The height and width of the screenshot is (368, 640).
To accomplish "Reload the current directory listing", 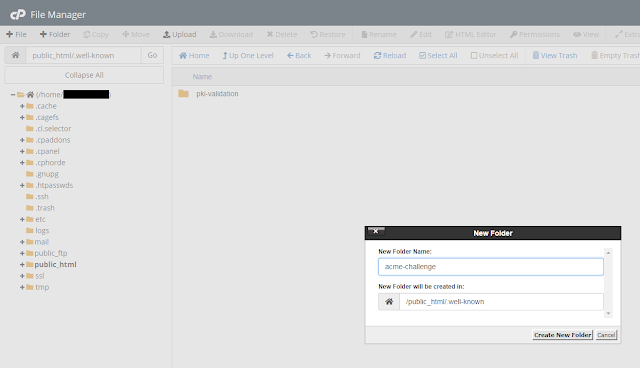I will (390, 55).
